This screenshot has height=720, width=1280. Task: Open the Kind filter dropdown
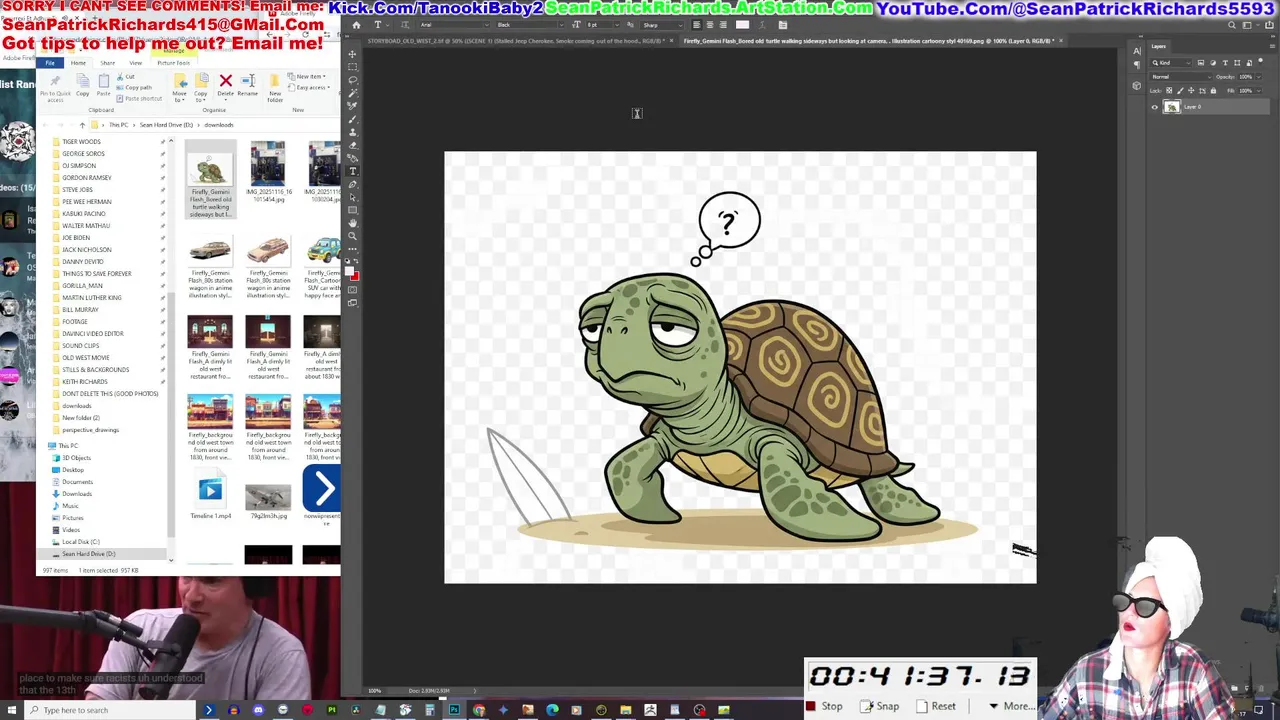1170,63
